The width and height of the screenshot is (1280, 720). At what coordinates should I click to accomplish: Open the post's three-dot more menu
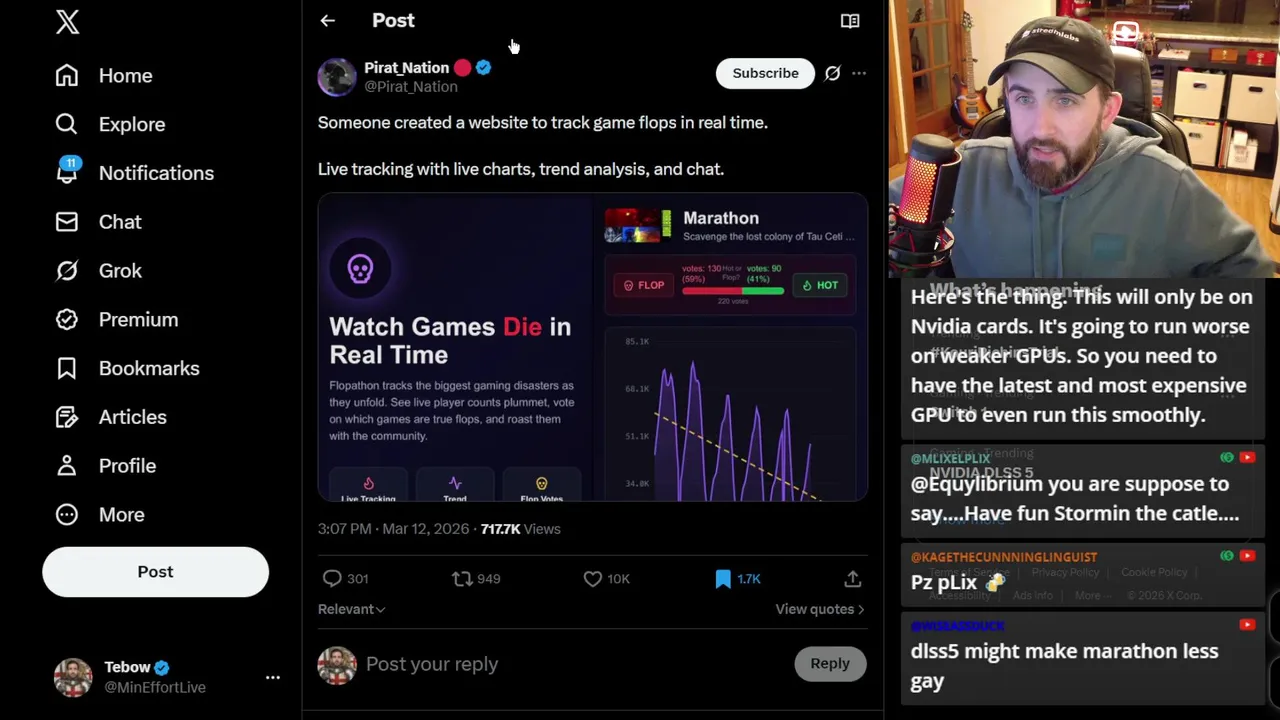(859, 73)
